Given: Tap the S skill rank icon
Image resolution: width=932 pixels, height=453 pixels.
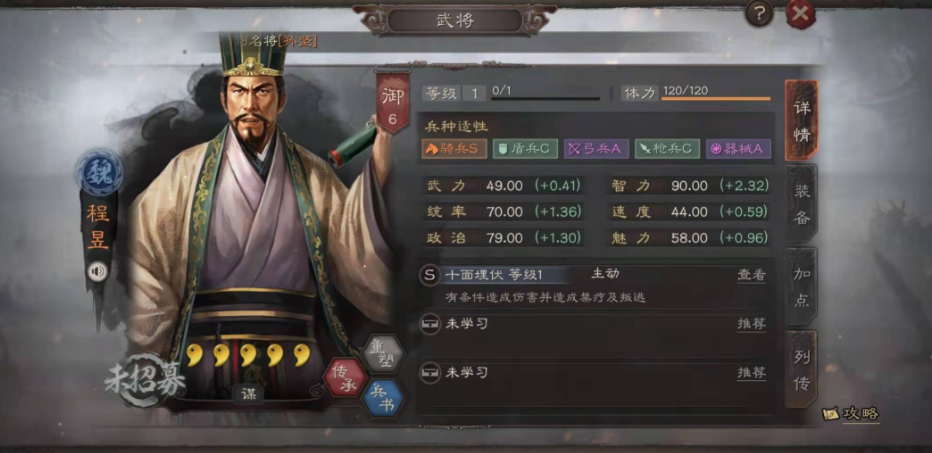Looking at the screenshot, I should coord(429,275).
